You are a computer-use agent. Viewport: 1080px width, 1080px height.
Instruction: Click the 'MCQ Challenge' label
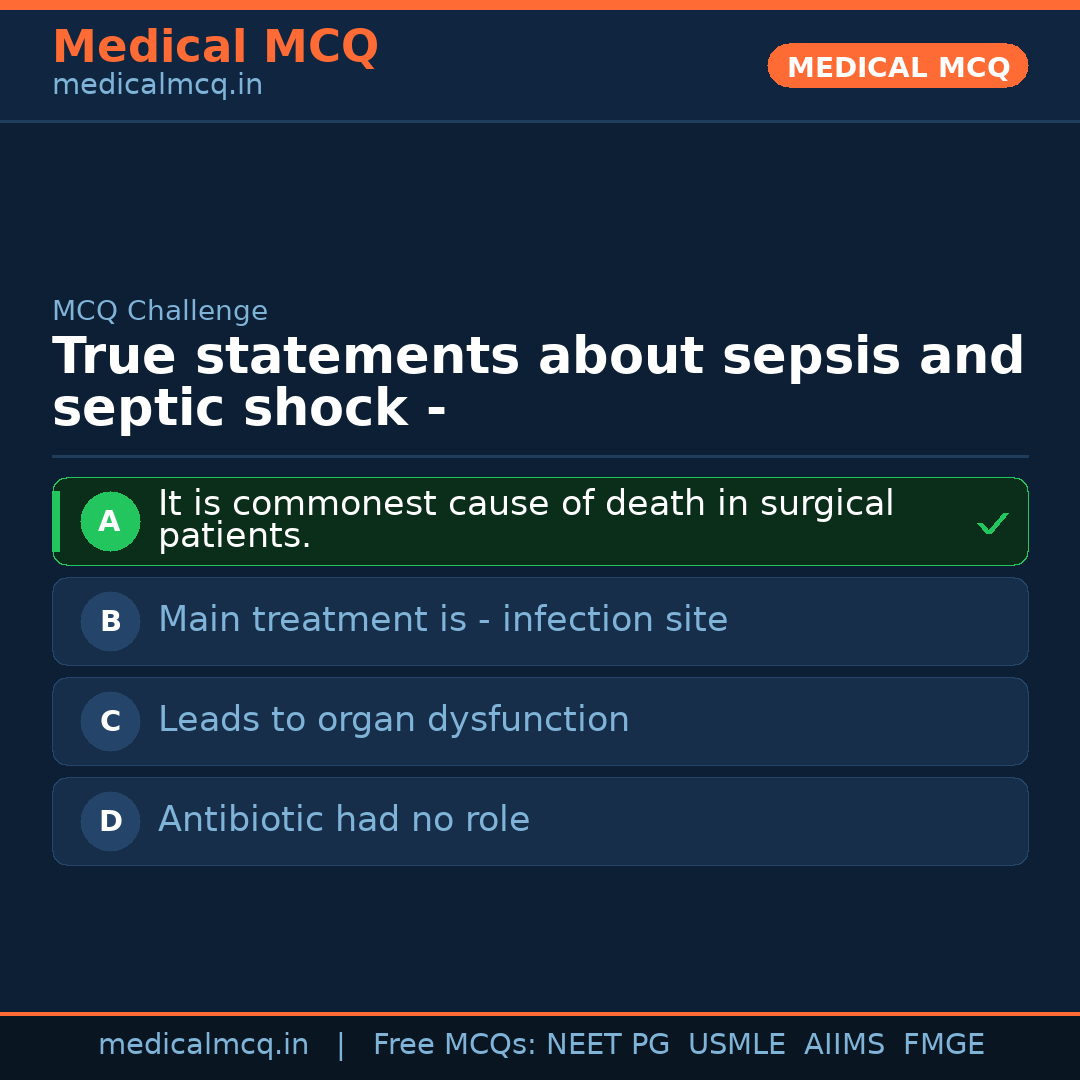tap(160, 311)
